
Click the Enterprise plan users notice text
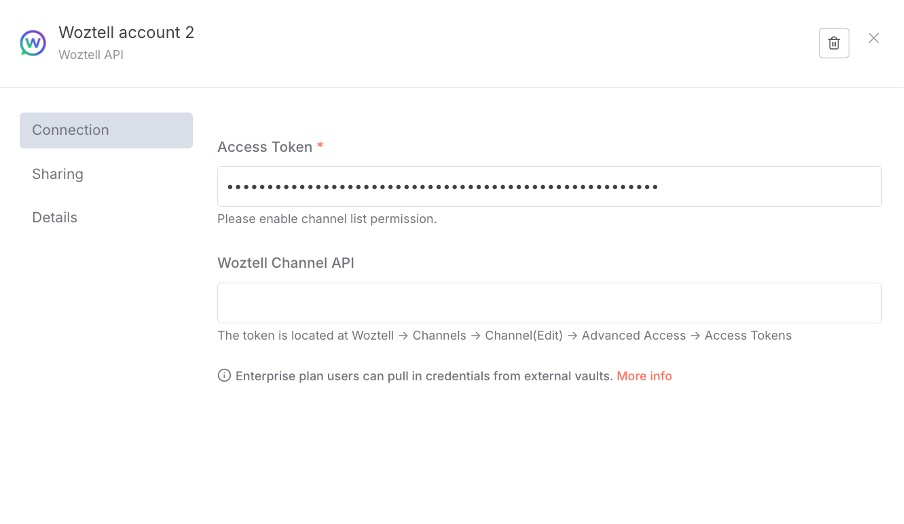(x=424, y=376)
